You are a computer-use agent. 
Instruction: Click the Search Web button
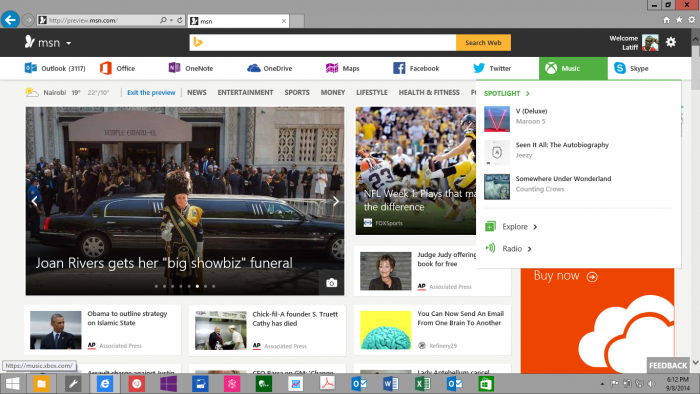coord(483,43)
